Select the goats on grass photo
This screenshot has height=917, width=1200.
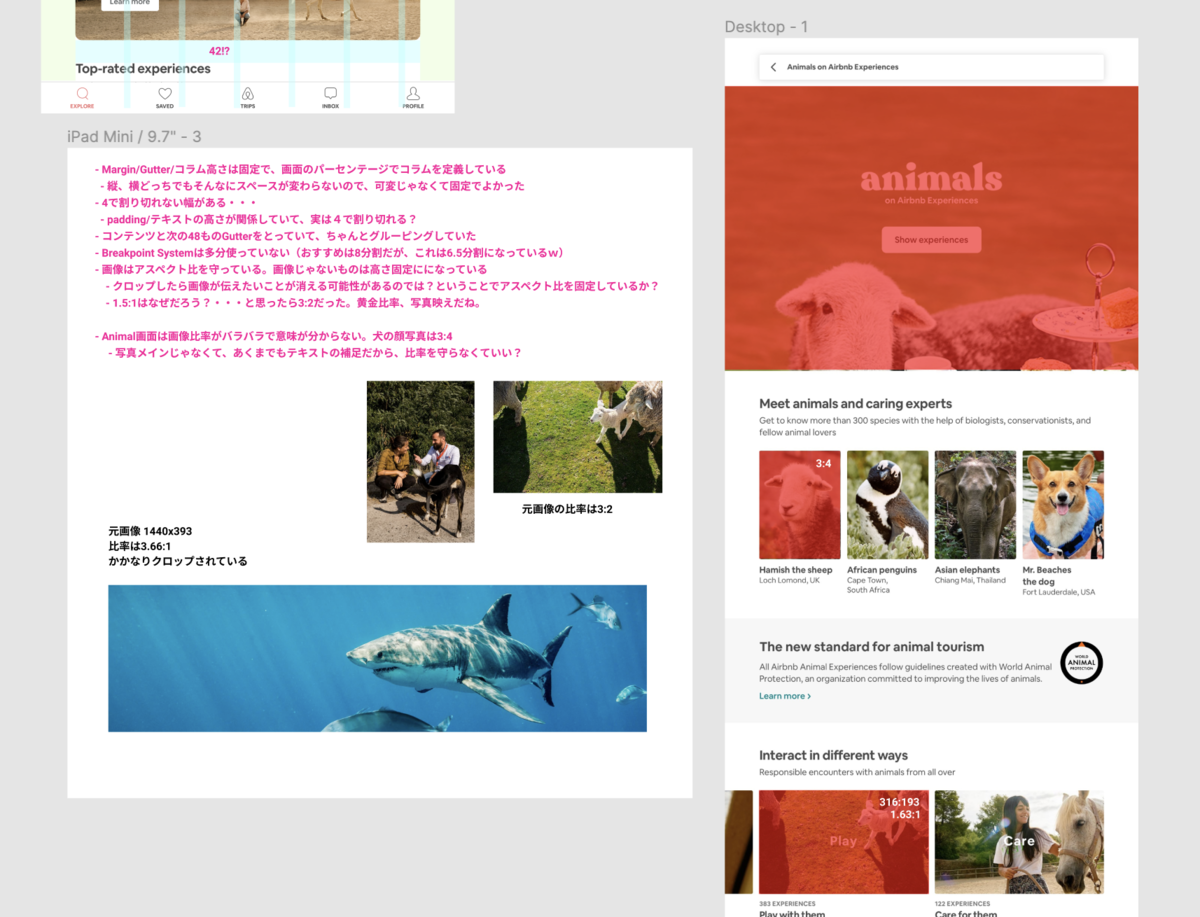[578, 437]
